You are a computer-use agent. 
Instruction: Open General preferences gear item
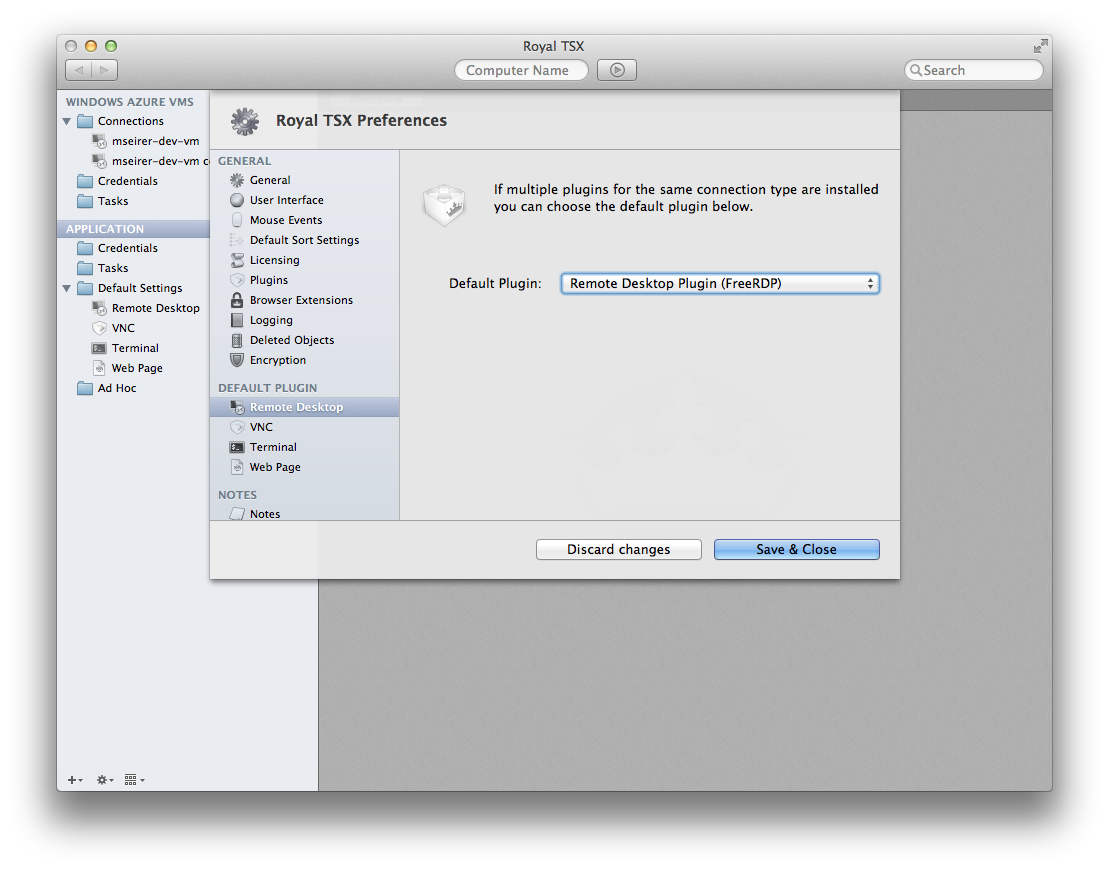point(304,180)
